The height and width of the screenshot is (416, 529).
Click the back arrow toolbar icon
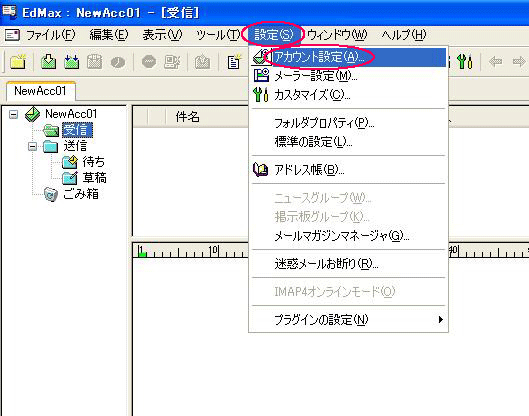495,61
